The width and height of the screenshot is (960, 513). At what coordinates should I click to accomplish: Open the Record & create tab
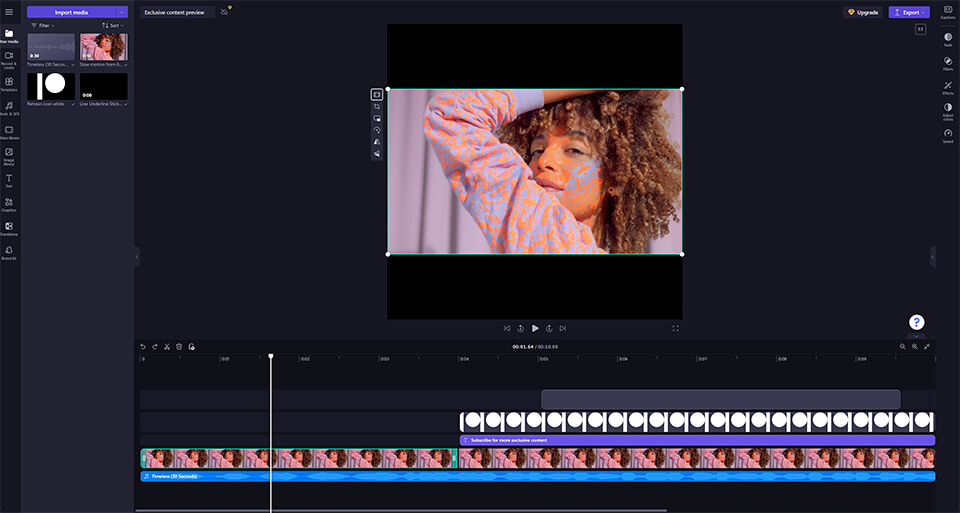point(9,60)
